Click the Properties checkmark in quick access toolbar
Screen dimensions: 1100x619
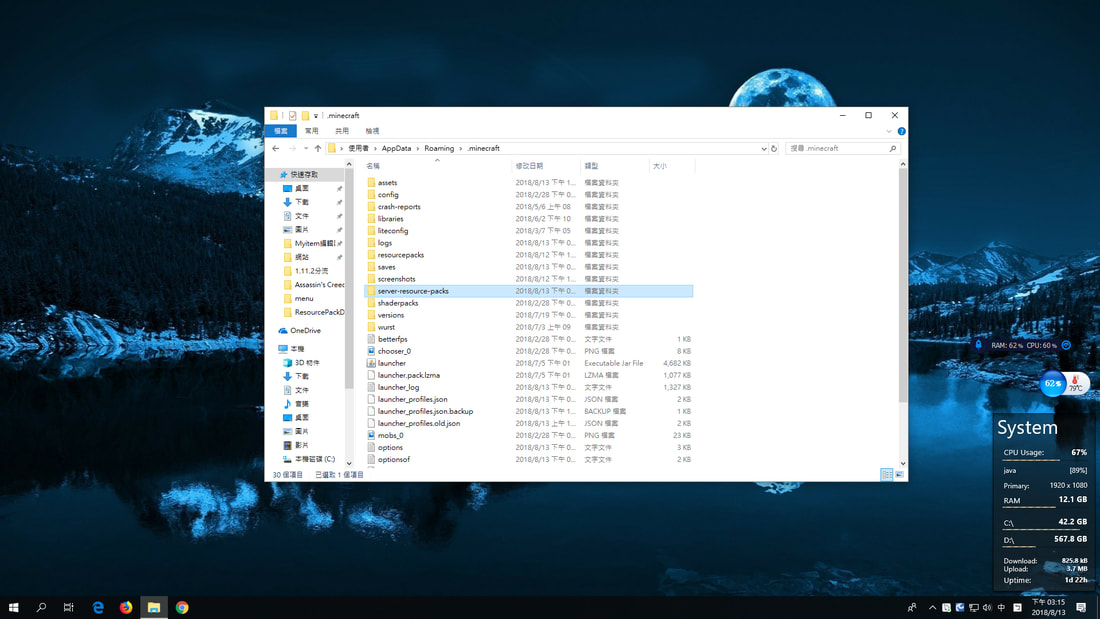[293, 116]
